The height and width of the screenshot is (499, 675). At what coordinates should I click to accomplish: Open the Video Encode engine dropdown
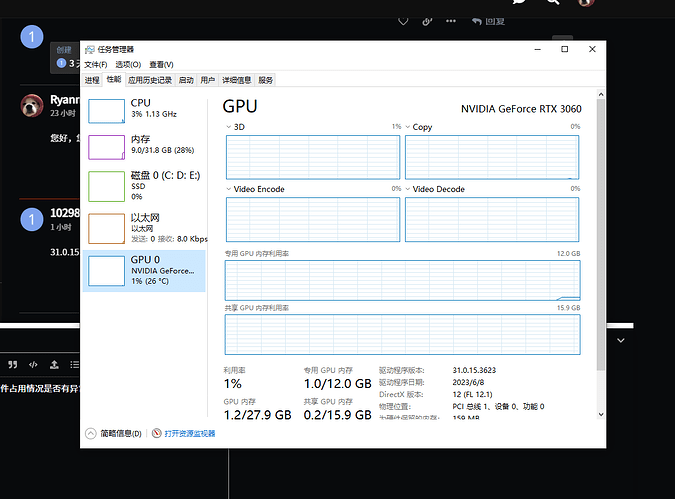point(228,189)
